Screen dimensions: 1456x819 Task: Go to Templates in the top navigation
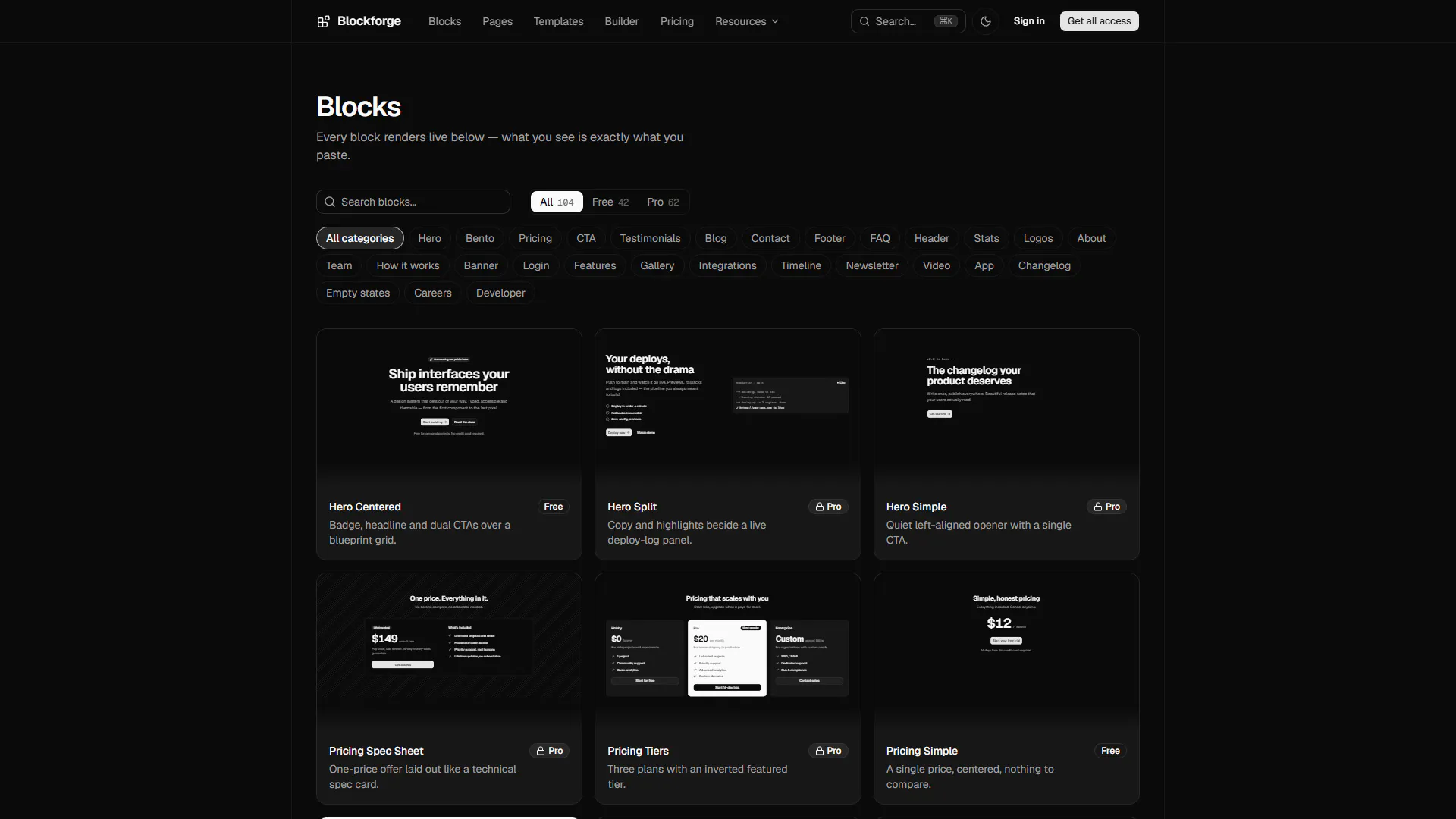[558, 21]
